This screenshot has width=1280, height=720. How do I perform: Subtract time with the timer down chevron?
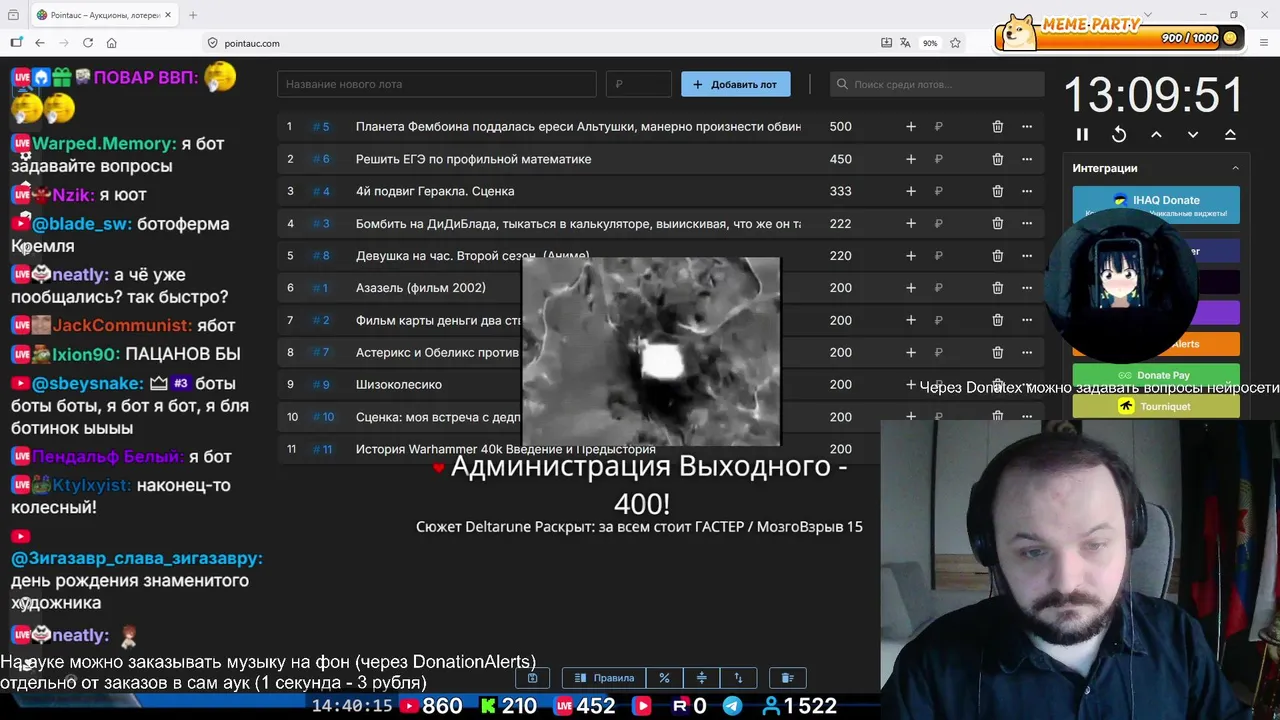point(1193,134)
